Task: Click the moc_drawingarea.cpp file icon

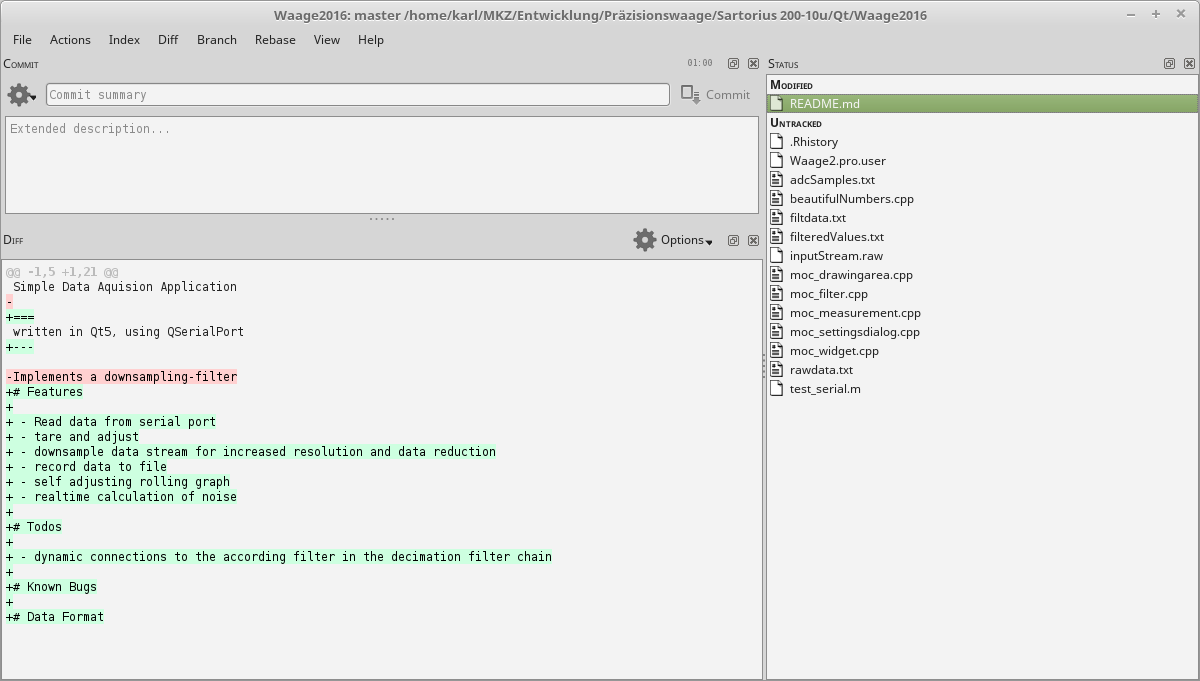Action: pos(777,274)
